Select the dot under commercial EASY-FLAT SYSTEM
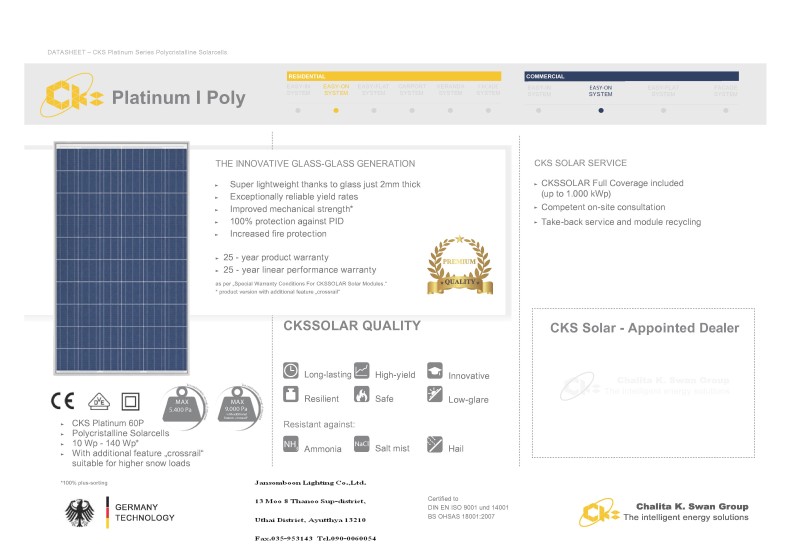The height and width of the screenshot is (559, 791). [x=663, y=110]
